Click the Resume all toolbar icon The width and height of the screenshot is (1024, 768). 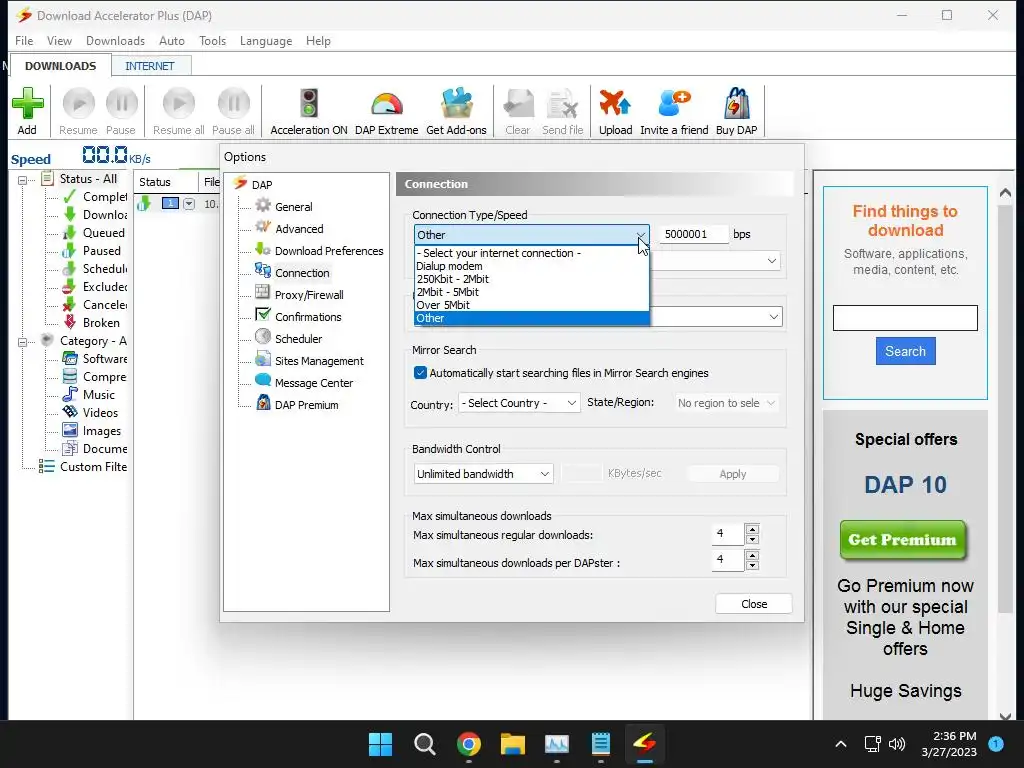point(178,104)
